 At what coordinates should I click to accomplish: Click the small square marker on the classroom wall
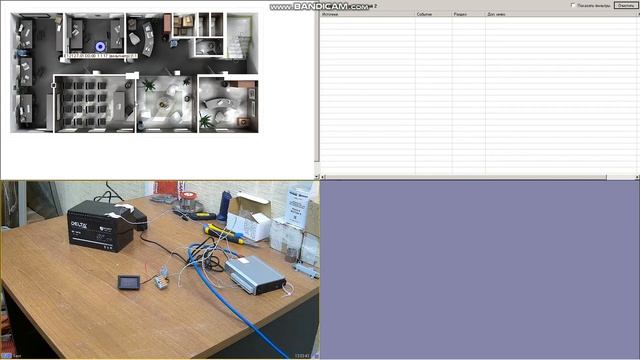[x=53, y=85]
